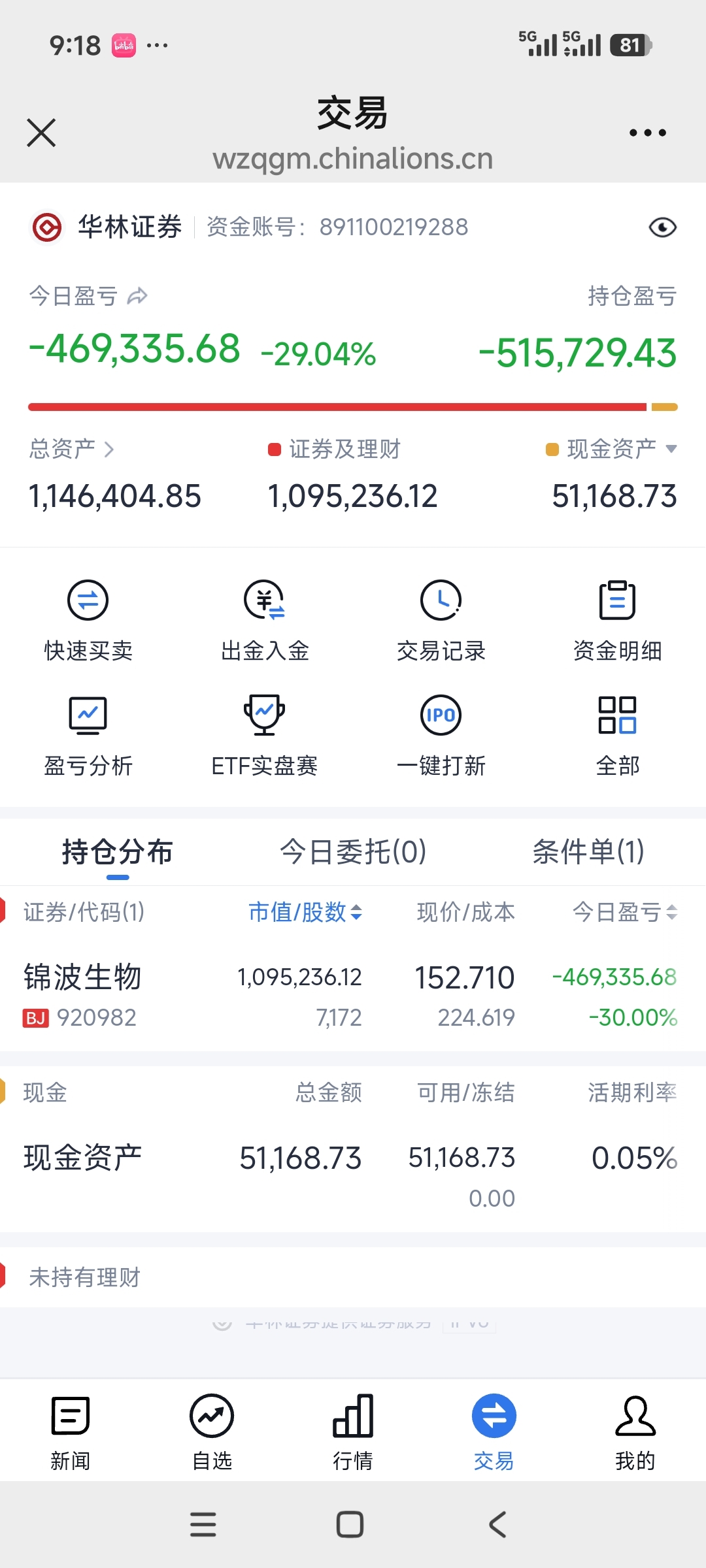Share today's profit and loss arrow icon
The image size is (706, 1568).
(137, 296)
